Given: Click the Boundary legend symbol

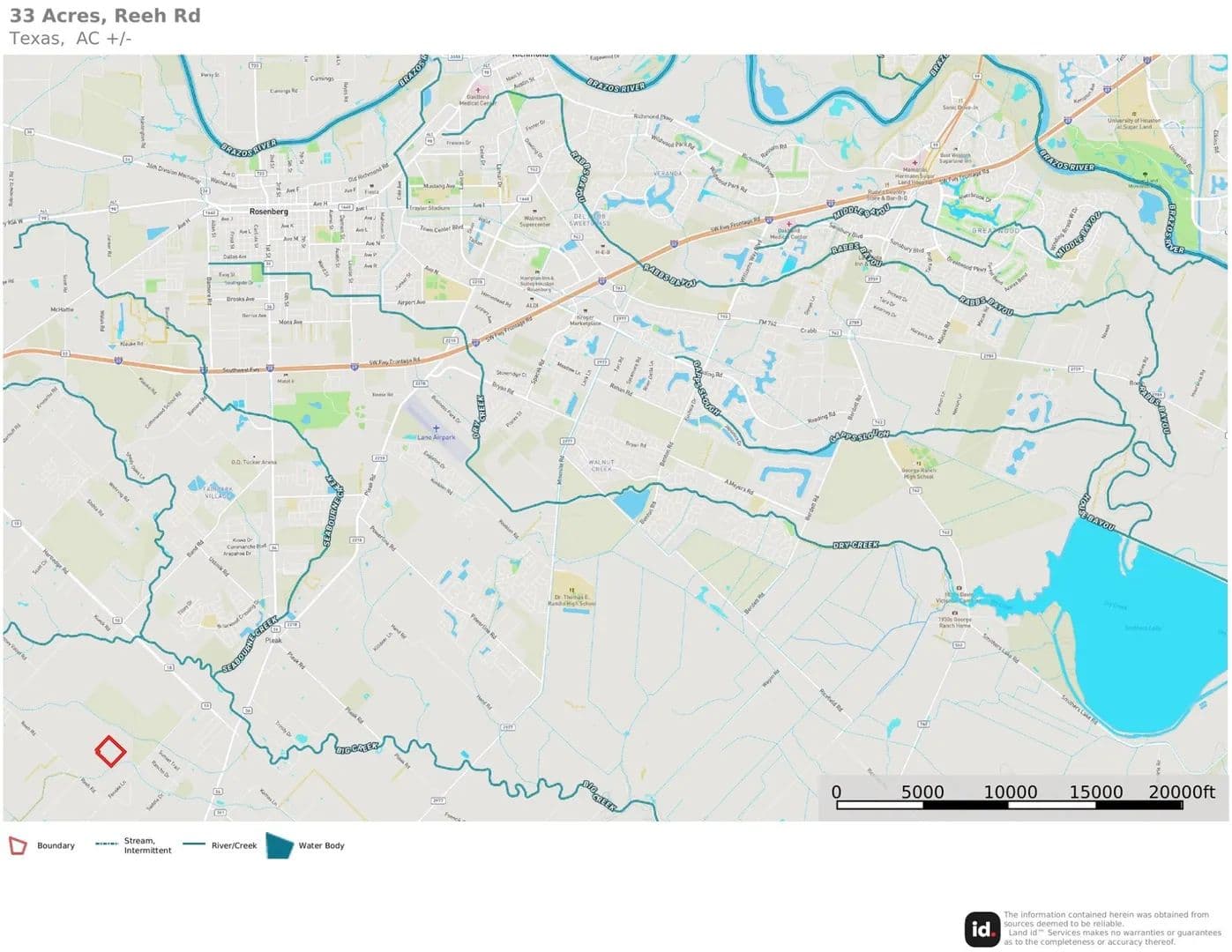Looking at the screenshot, I should (x=18, y=845).
